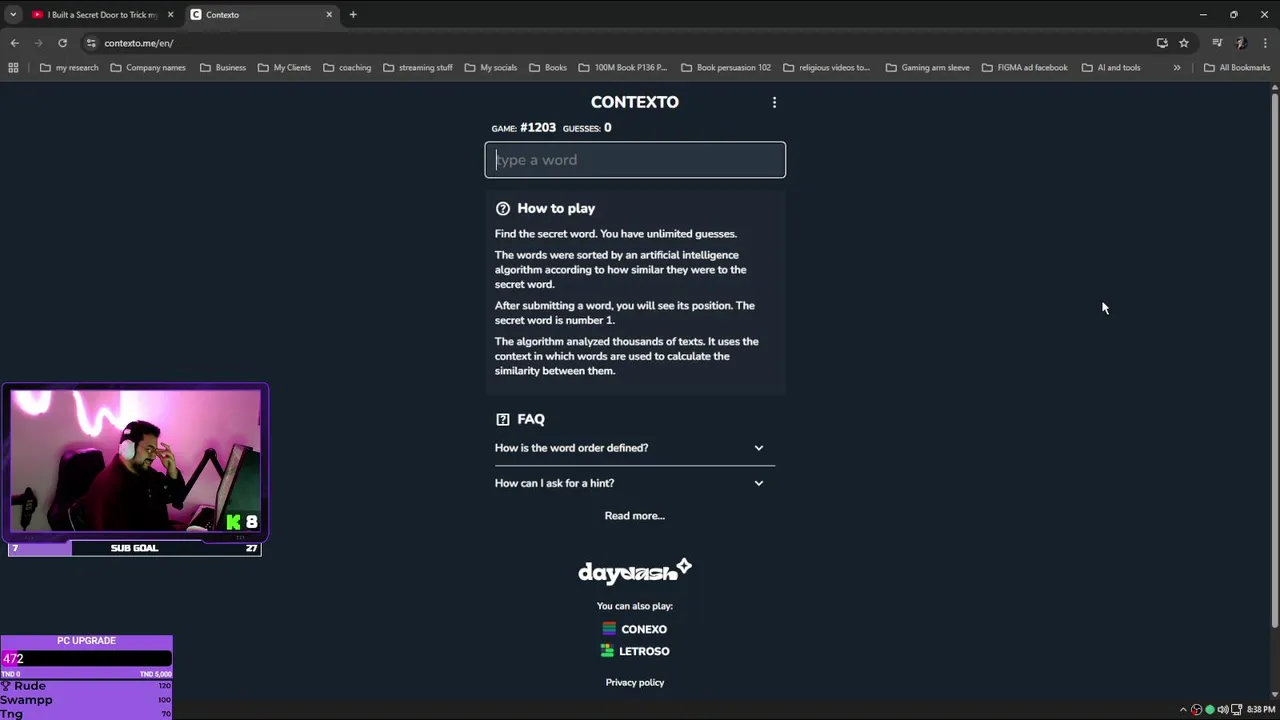This screenshot has width=1280, height=720.
Task: Close the Contexto tab
Action: pos(329,15)
